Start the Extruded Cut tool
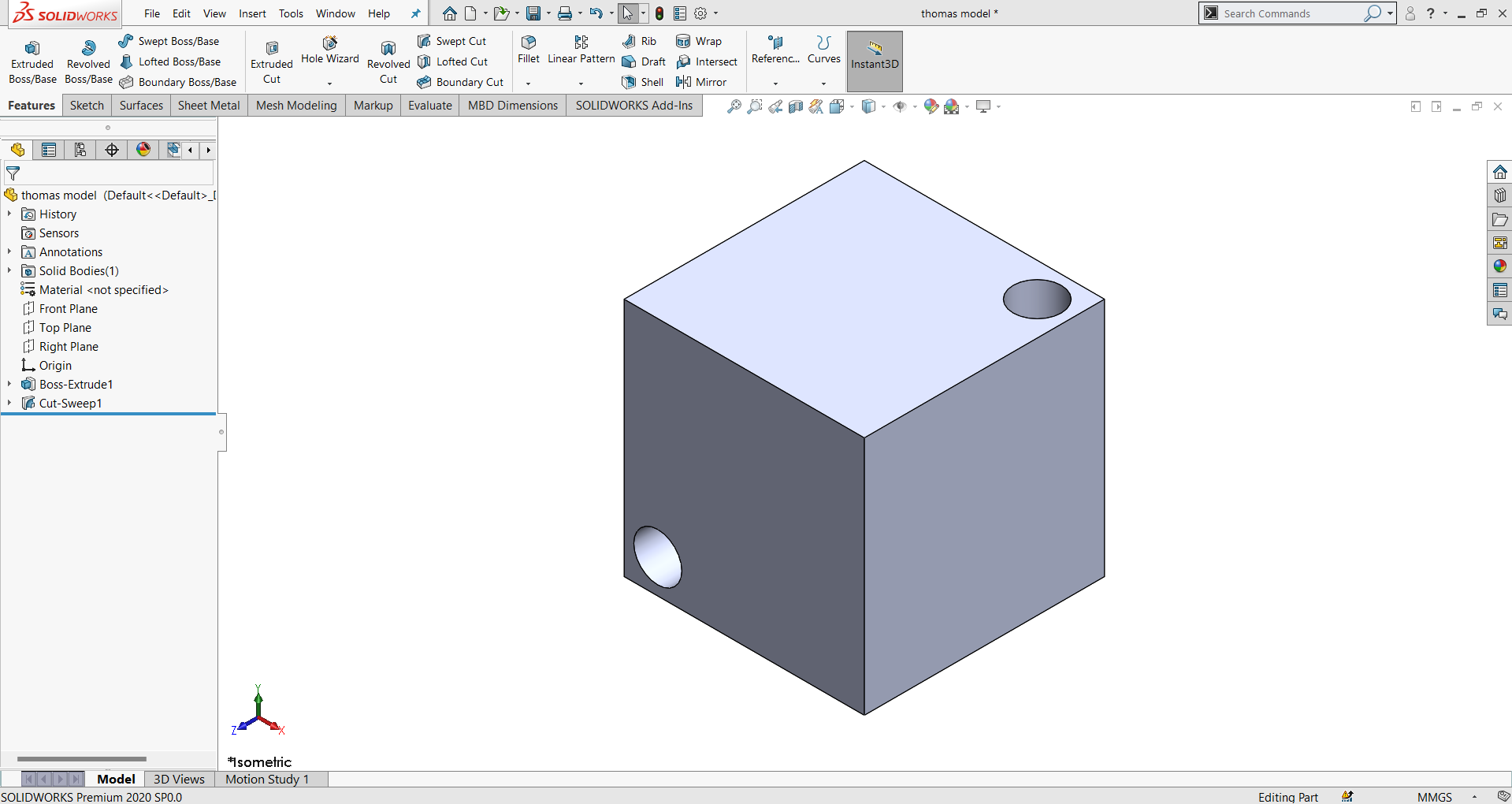This screenshot has width=1512, height=804. point(272,62)
